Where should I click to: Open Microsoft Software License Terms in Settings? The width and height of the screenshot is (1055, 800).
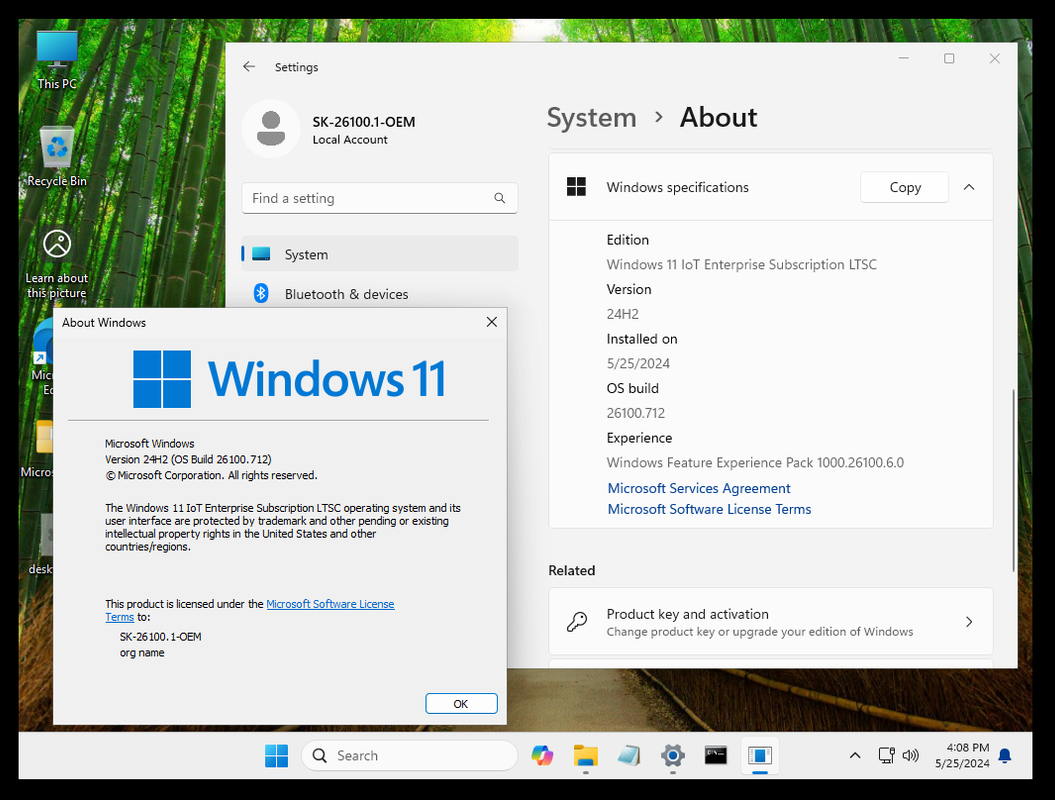(709, 509)
